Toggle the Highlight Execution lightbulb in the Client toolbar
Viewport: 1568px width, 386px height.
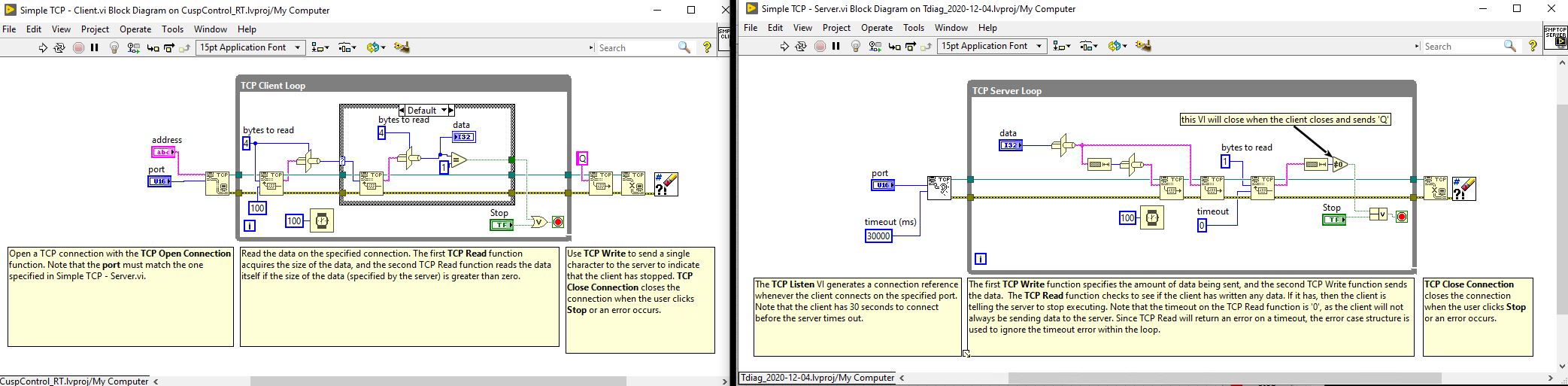click(114, 47)
